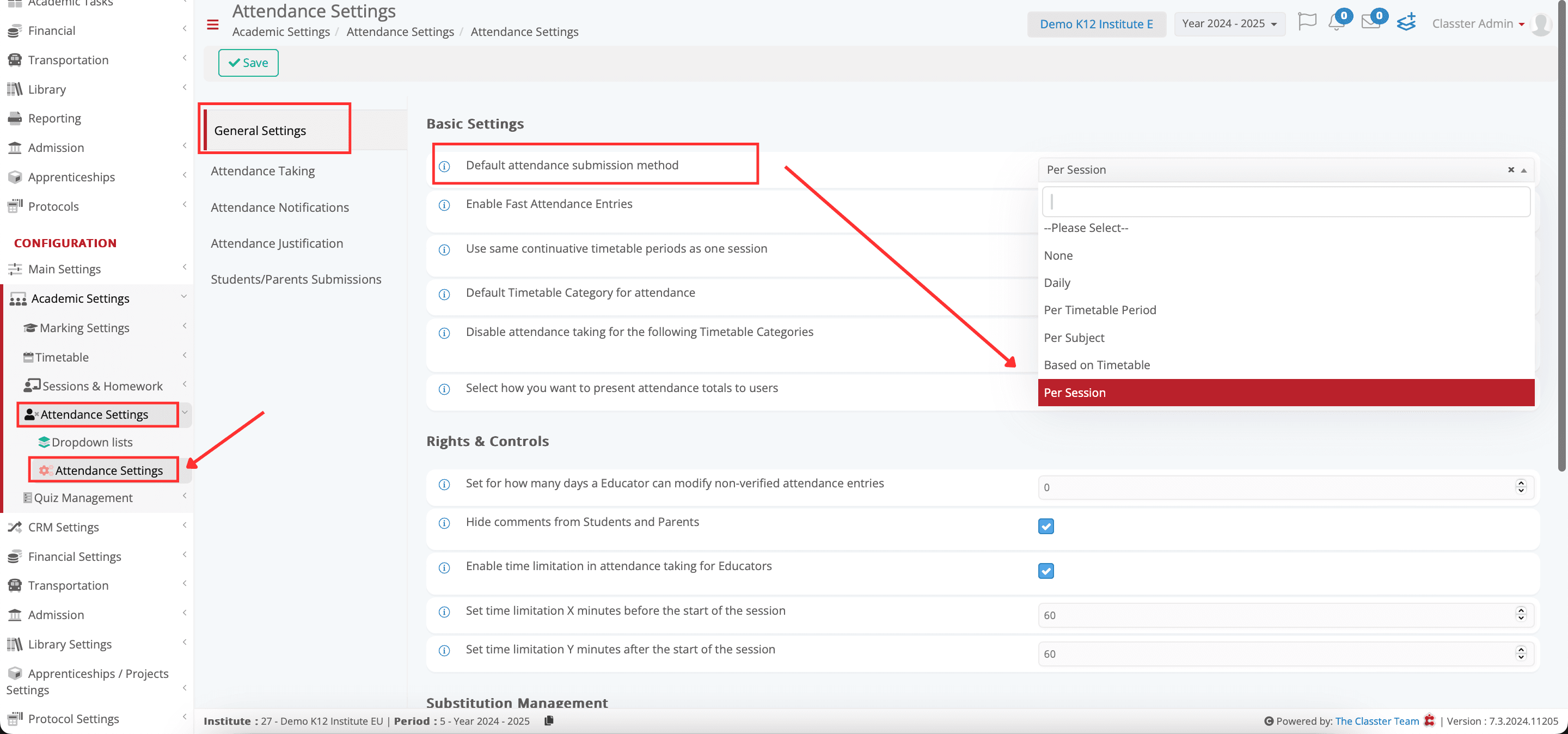Viewport: 1568px width, 734px height.
Task: Click Demo K12 Institute E button
Action: point(1097,24)
